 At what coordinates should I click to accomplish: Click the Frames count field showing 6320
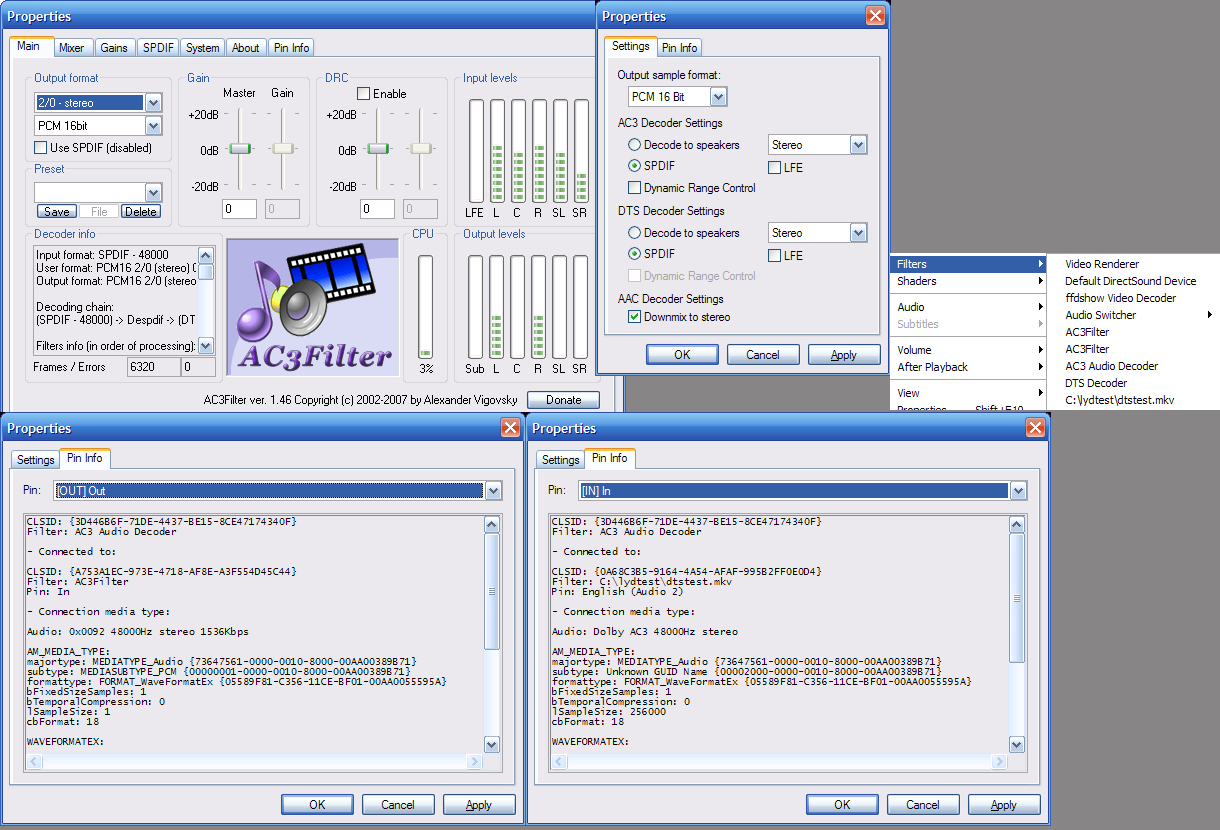coord(152,367)
